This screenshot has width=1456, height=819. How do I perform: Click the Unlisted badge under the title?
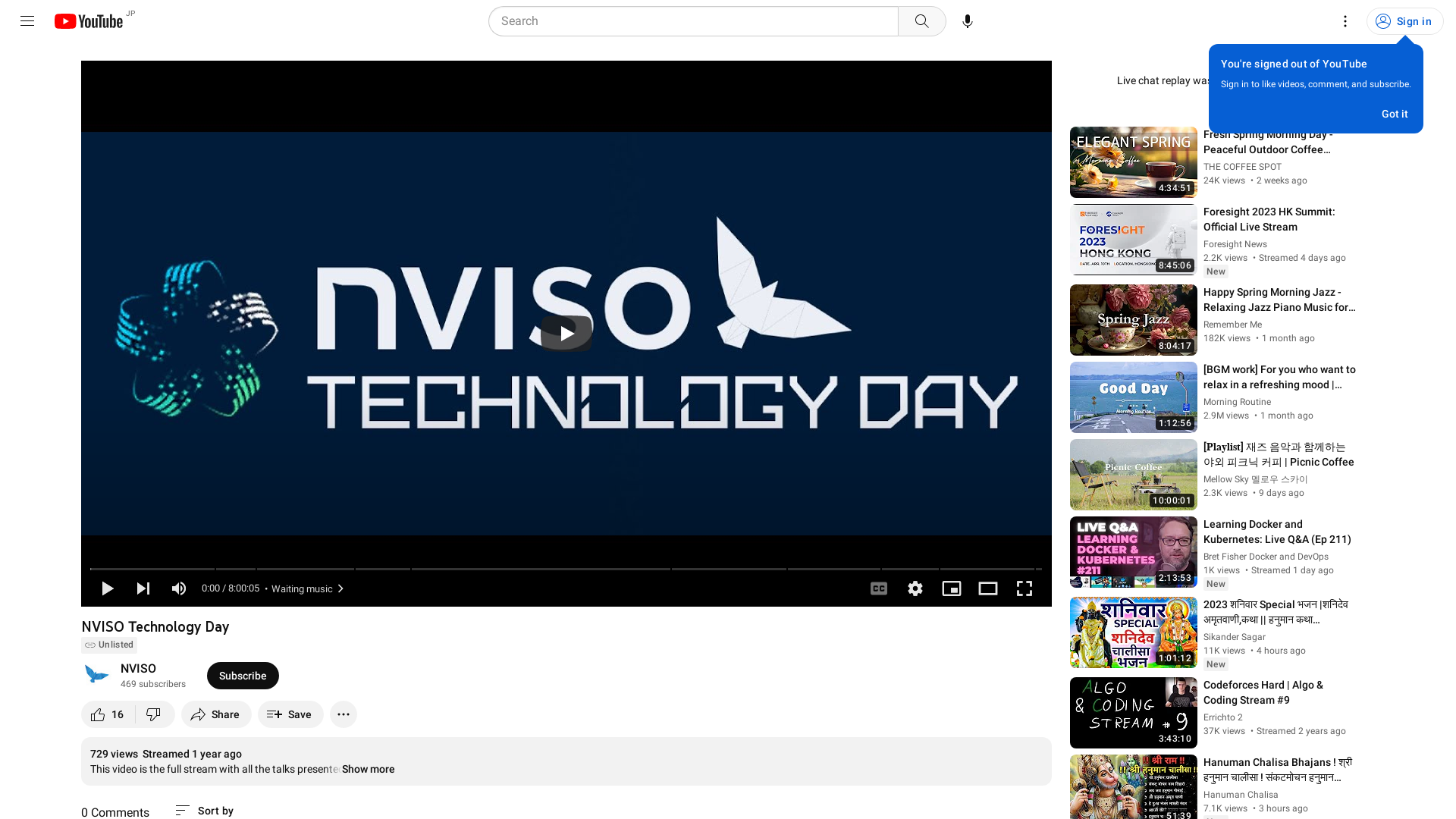tap(109, 645)
